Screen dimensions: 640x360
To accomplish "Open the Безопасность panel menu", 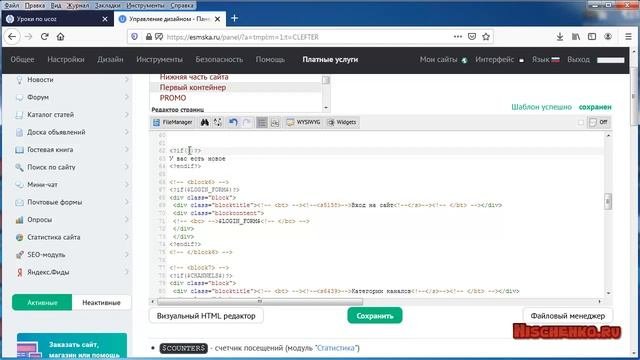I will [219, 60].
